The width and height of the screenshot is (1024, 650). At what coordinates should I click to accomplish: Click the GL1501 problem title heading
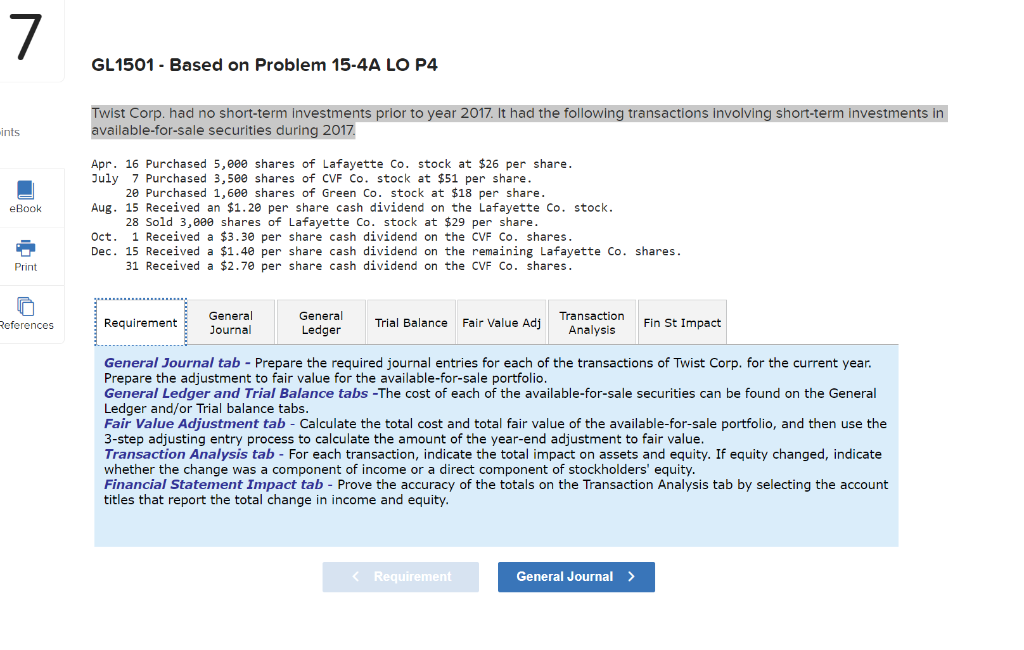point(264,65)
